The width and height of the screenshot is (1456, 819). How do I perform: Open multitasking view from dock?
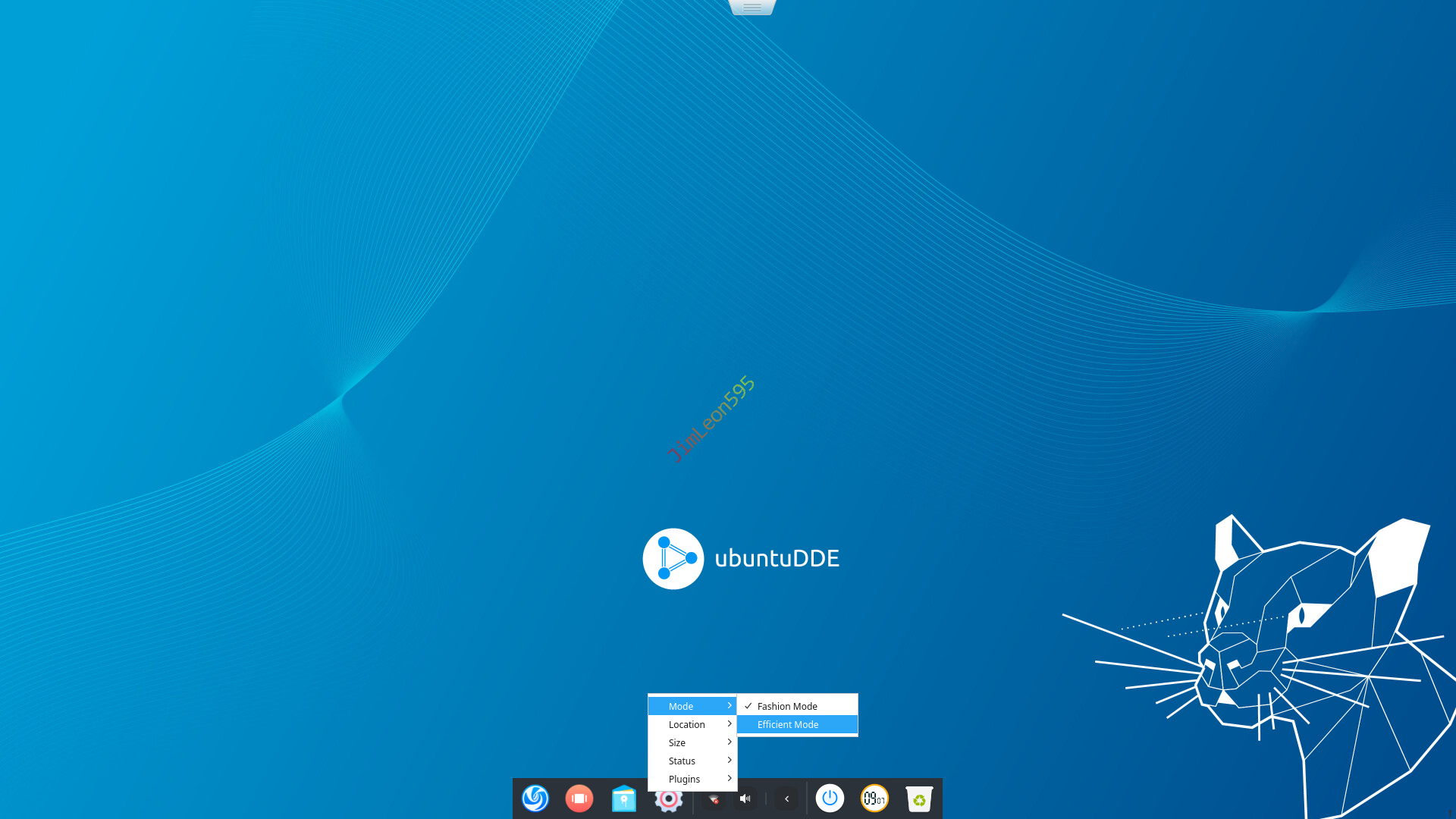tap(579, 799)
